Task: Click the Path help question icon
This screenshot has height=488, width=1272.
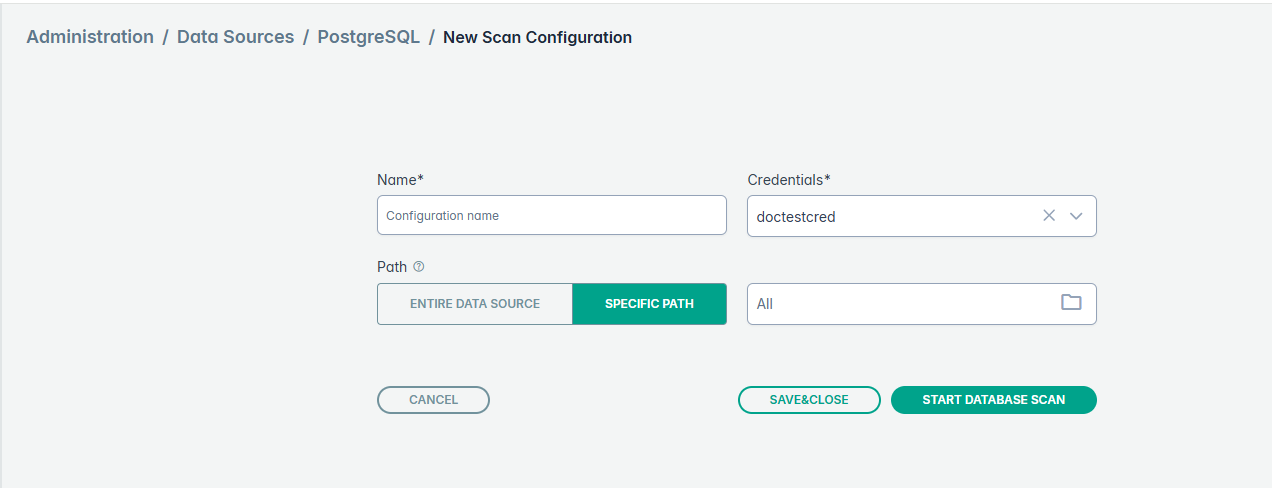Action: pos(419,267)
